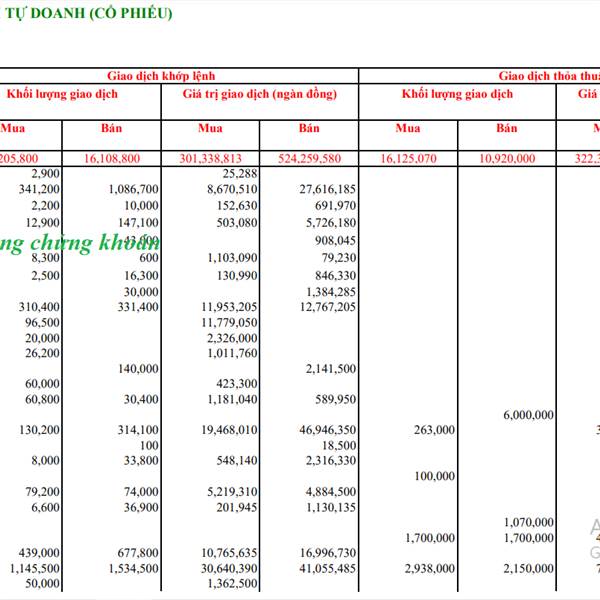Select the figure 423,300
The height and width of the screenshot is (600, 600).
pos(237,383)
